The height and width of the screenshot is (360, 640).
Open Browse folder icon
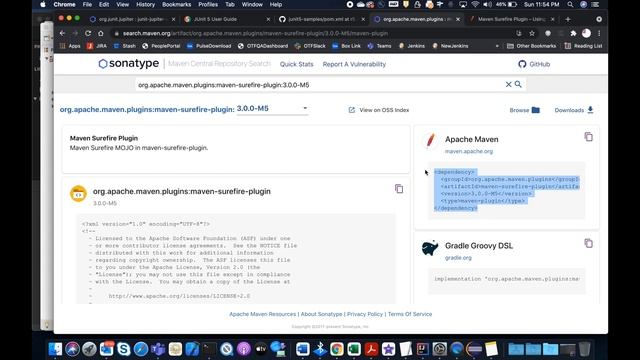pos(536,110)
